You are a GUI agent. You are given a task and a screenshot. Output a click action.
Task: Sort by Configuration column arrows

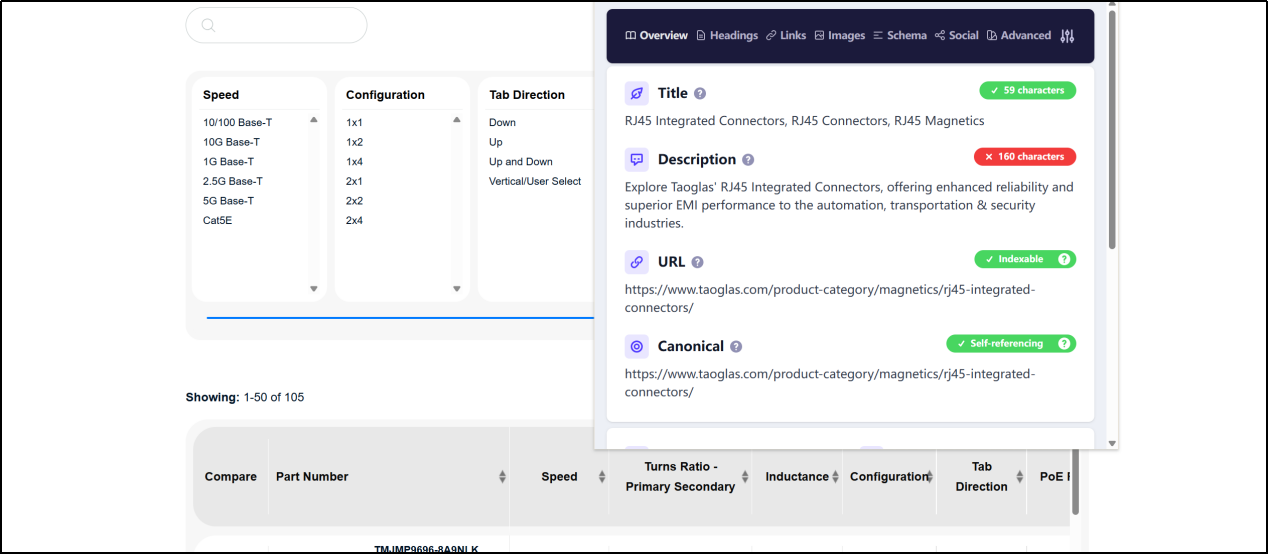[930, 477]
